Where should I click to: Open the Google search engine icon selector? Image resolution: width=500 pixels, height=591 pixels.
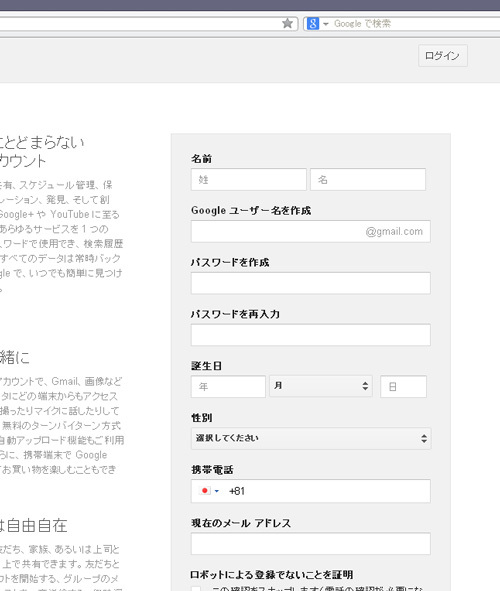[x=313, y=23]
